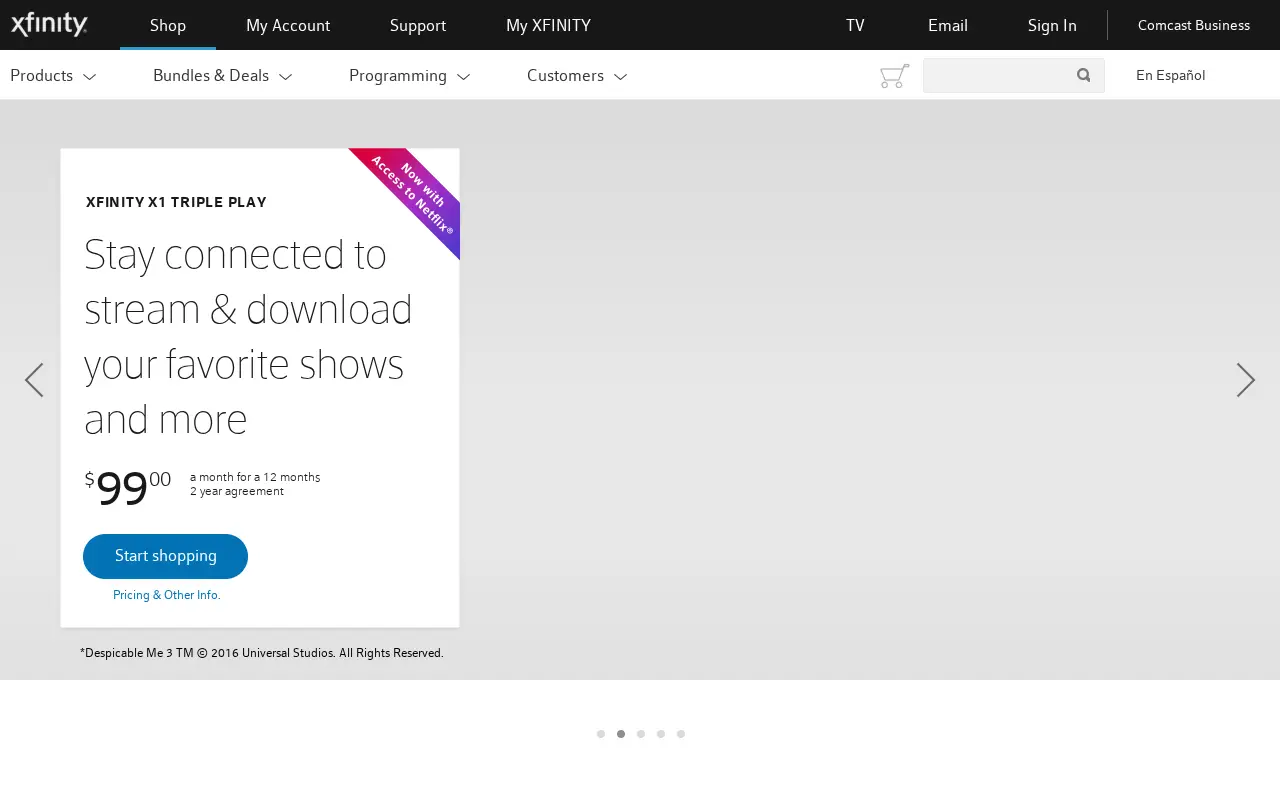Click the Despicable Me 3 copyright notice
This screenshot has height=800, width=1280.
pos(261,653)
